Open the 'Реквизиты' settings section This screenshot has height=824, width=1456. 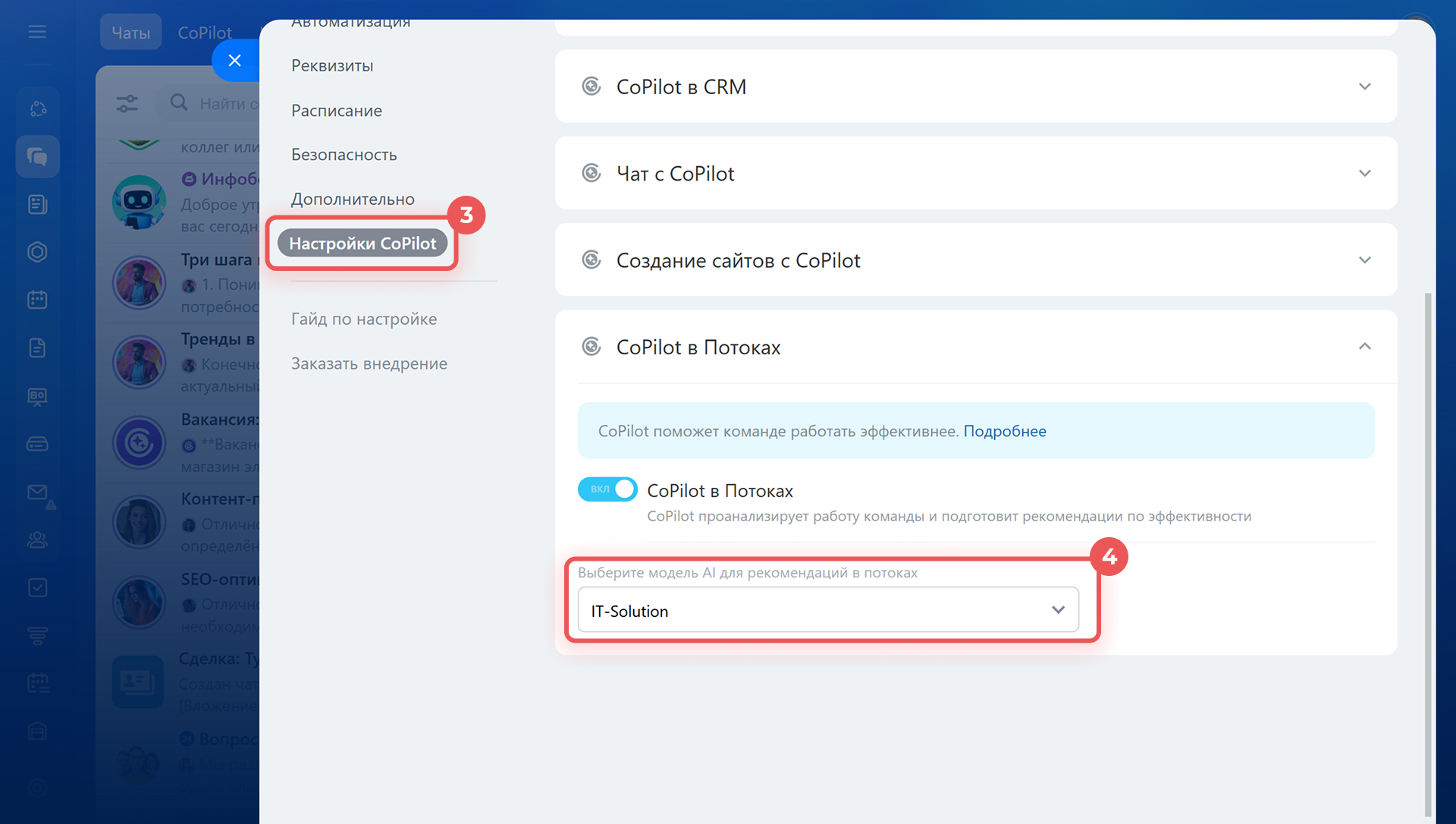332,66
